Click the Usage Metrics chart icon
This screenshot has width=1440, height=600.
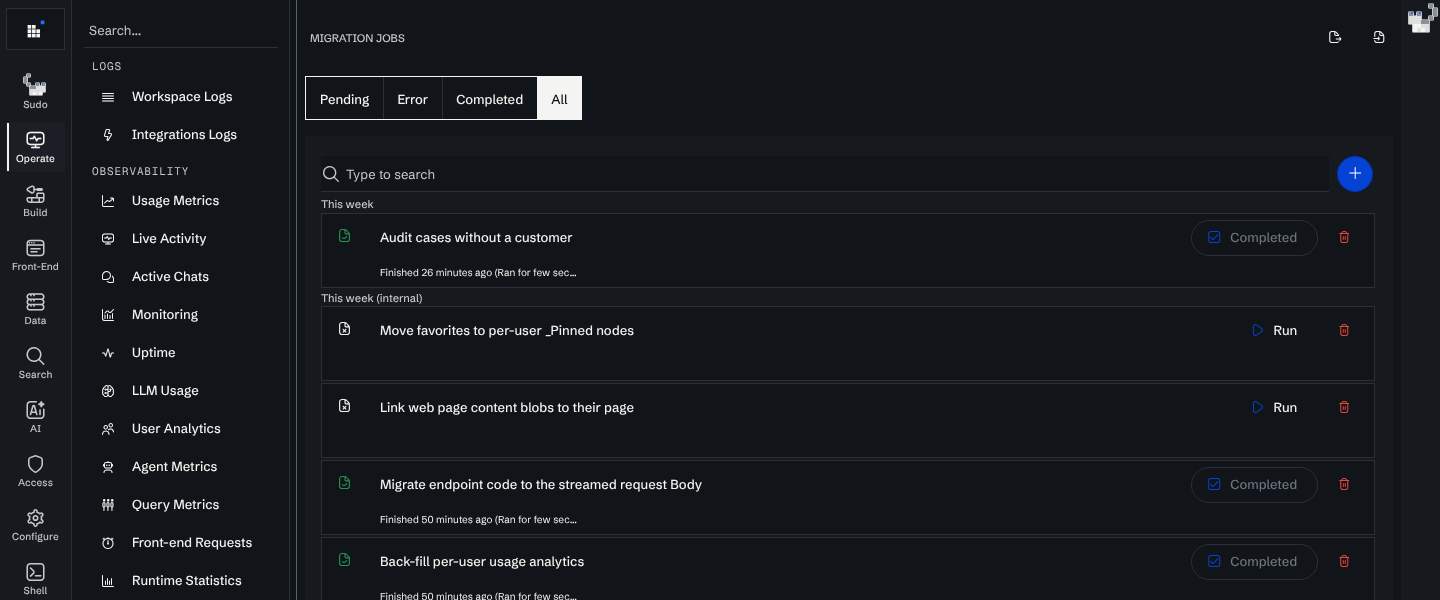[x=108, y=201]
